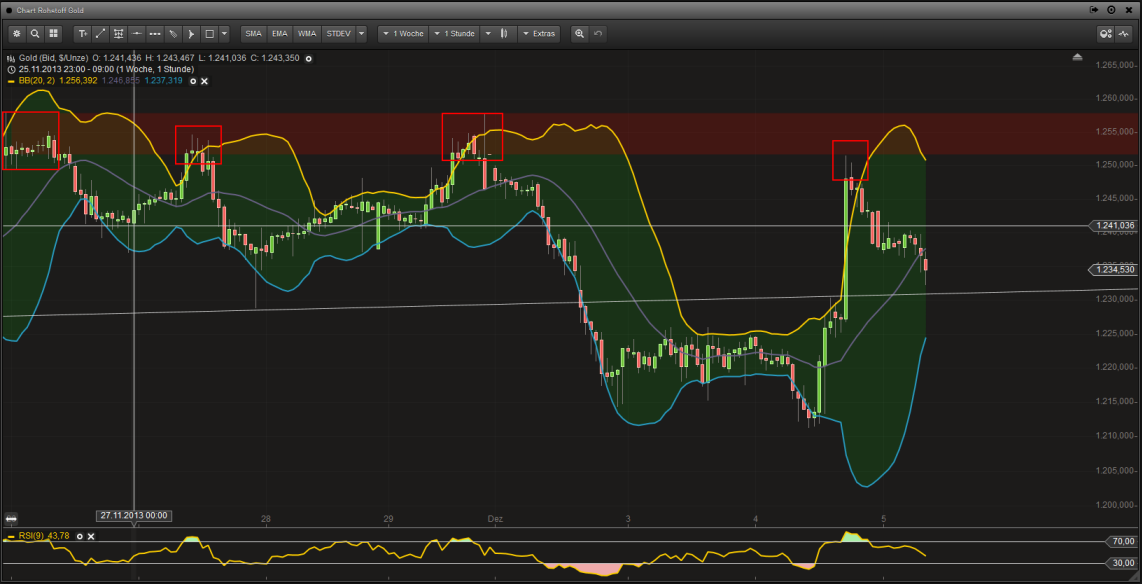Viewport: 1142px width, 584px height.
Task: Open the RSI(9) settings gear
Action: pos(79,536)
